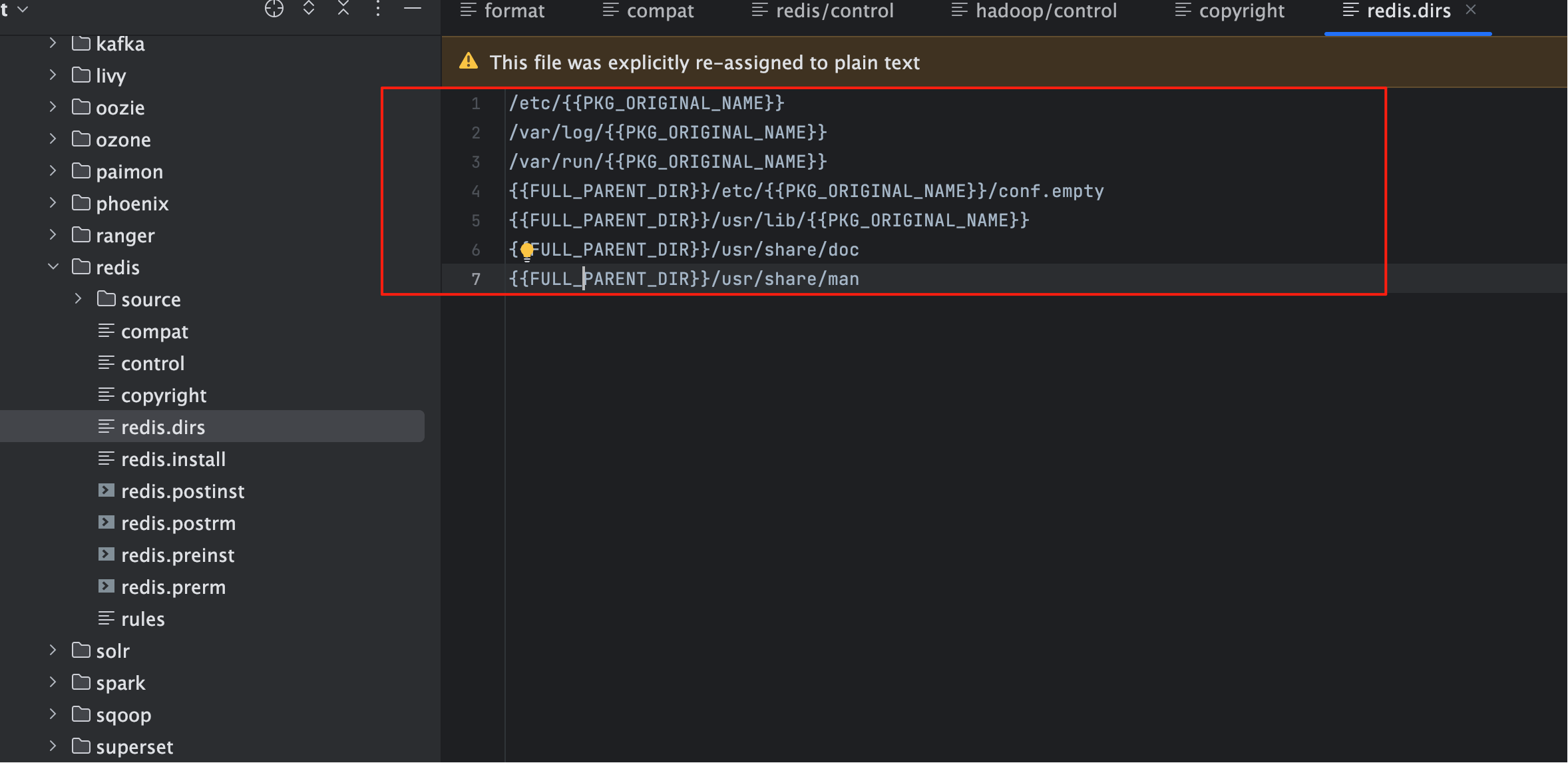Click line number 4 in gutter
Screen dimensions: 1568x763
pos(475,191)
